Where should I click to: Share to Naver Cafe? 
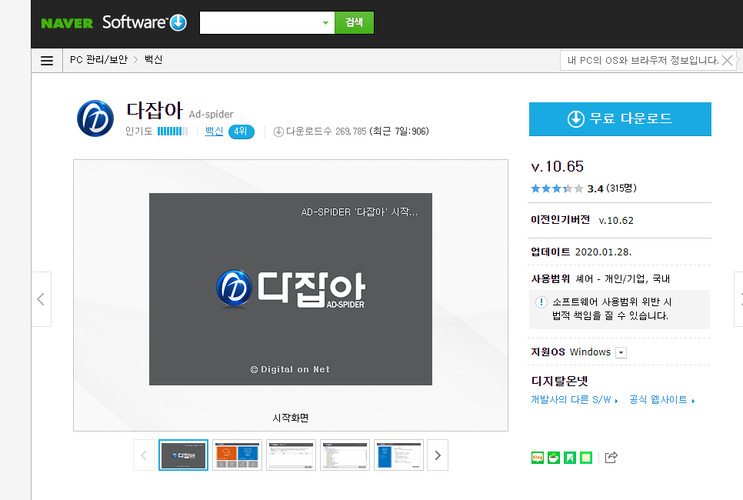[553, 457]
